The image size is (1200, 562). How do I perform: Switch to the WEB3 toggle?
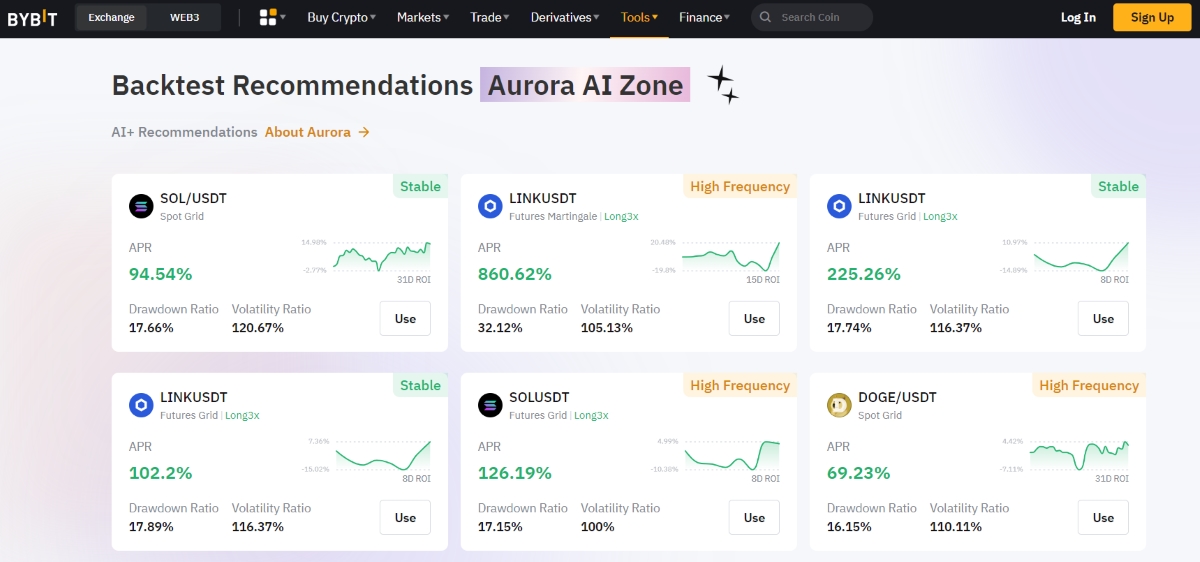pyautogui.click(x=184, y=17)
